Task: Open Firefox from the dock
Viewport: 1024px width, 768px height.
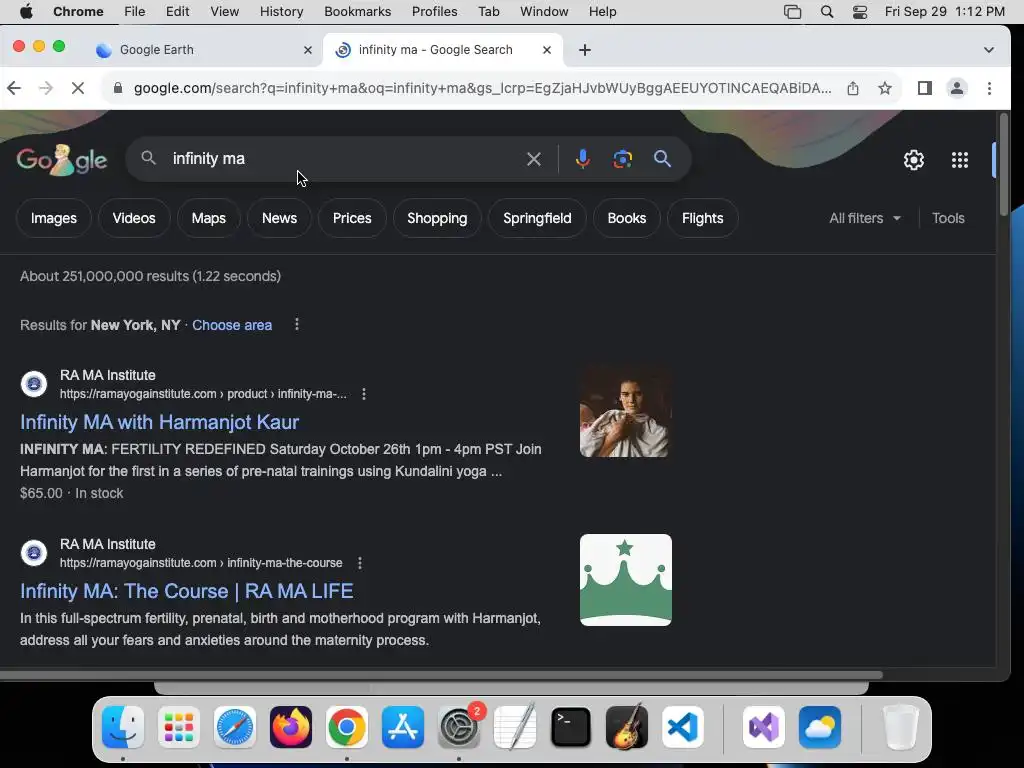Action: coord(291,727)
